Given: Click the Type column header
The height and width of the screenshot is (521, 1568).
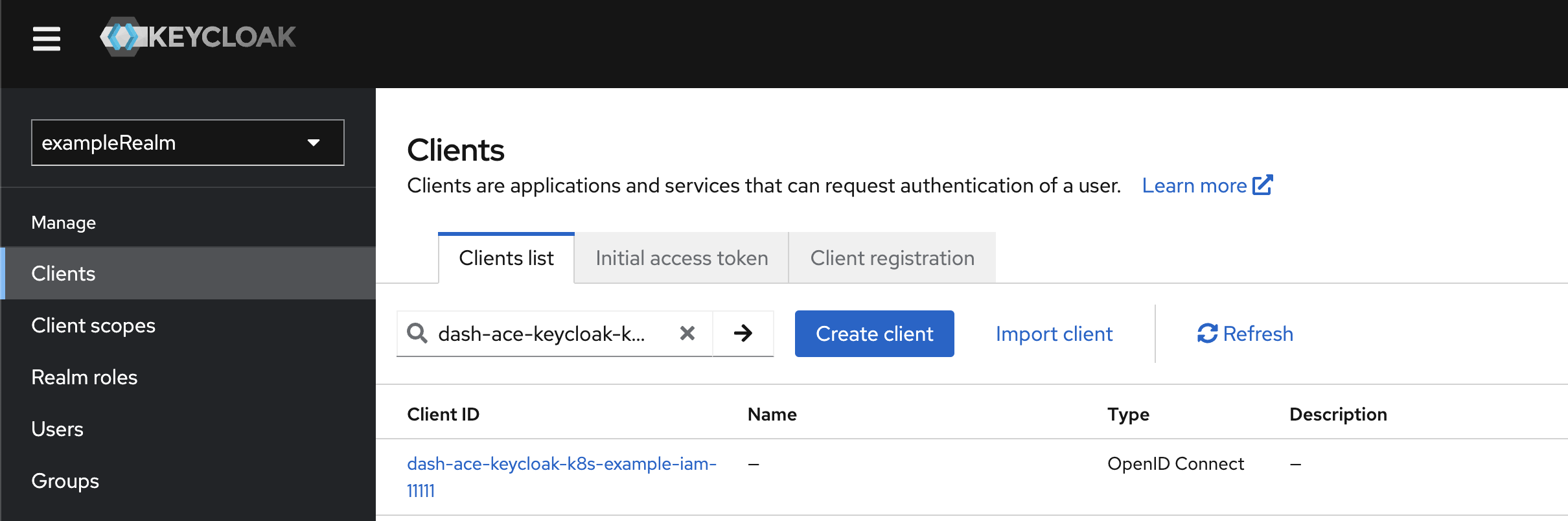Looking at the screenshot, I should [x=1128, y=414].
